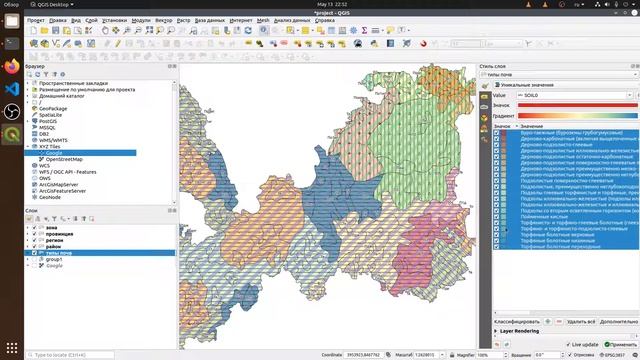Open Firefox from the Ubuntu dock

[12, 66]
